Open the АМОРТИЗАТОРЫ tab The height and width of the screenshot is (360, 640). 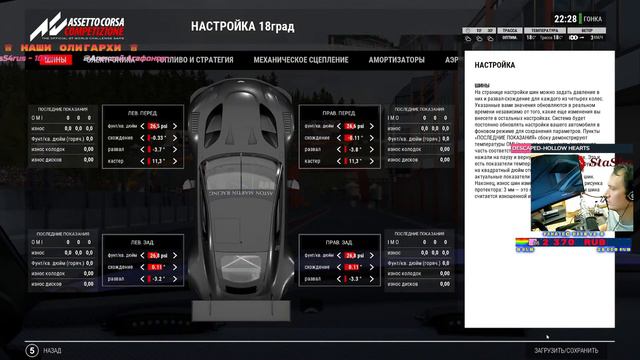point(396,60)
